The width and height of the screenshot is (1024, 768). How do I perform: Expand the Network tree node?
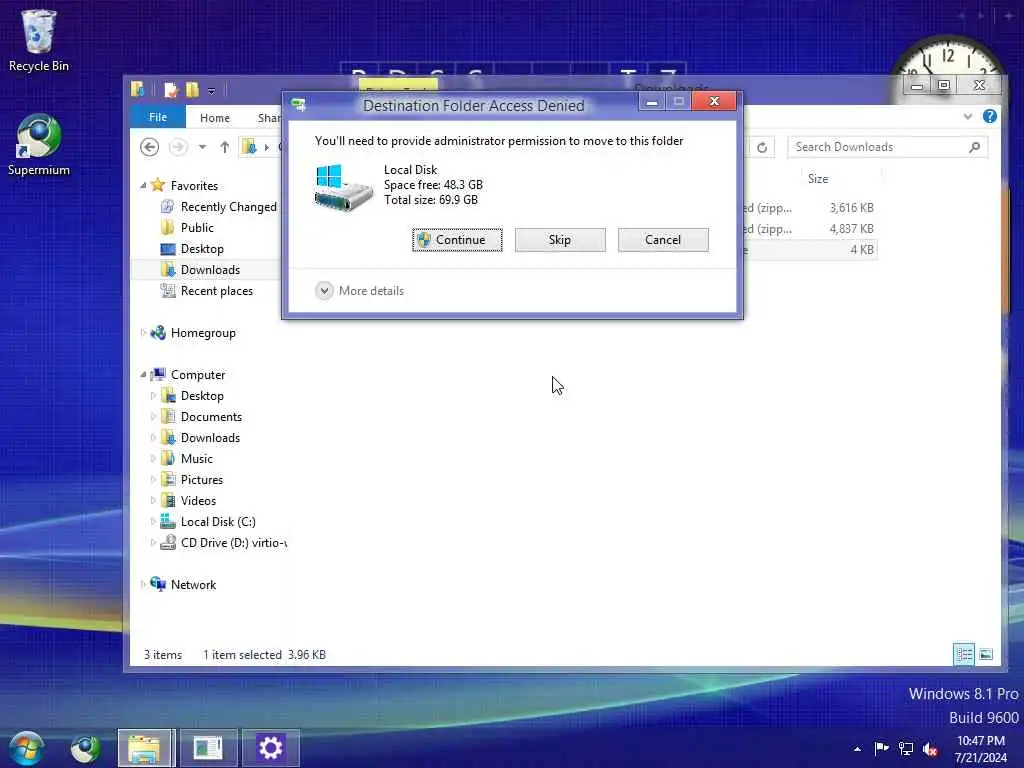pos(143,584)
